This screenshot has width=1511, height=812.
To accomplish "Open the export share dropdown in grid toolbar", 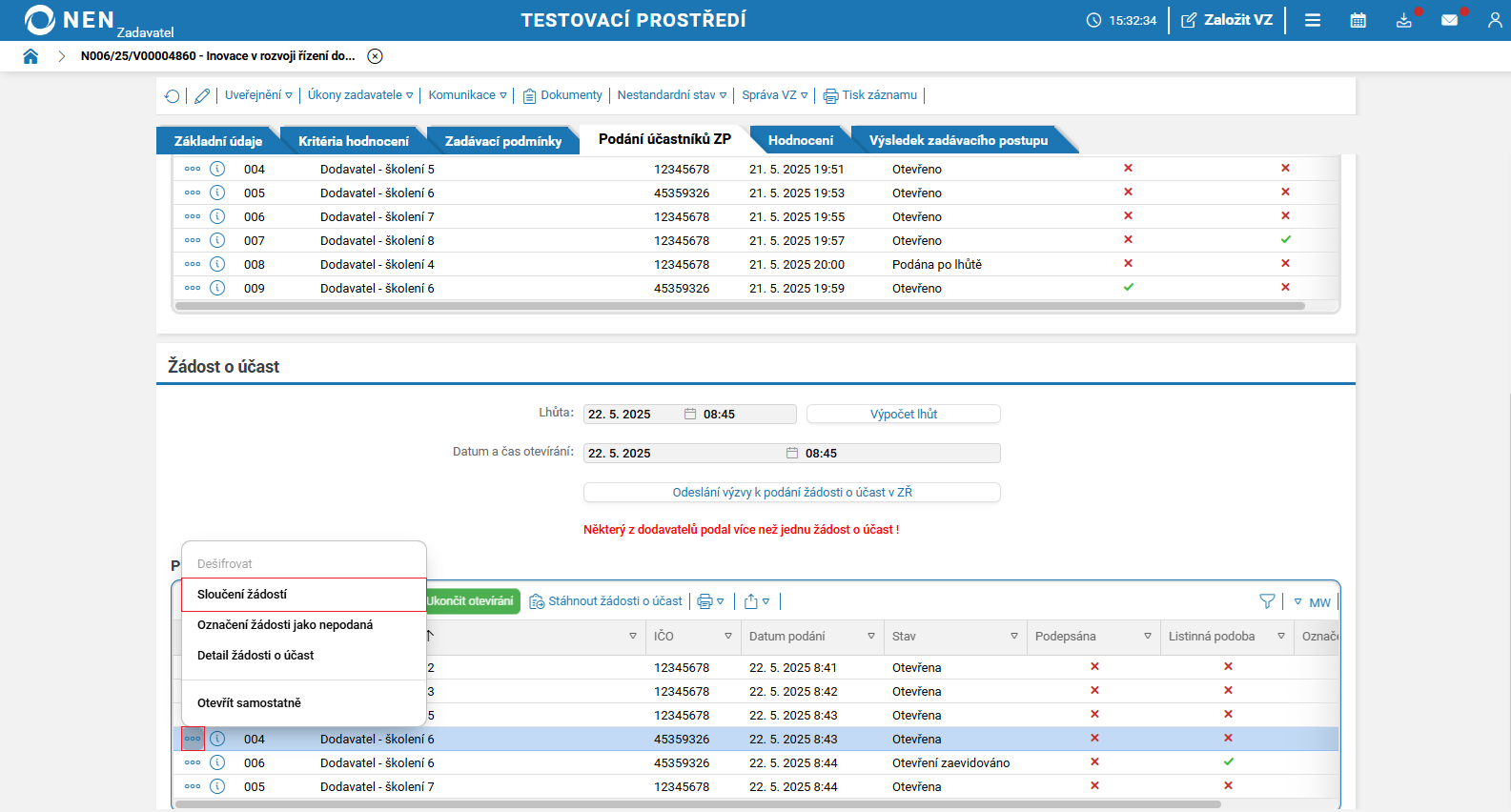I will tap(757, 601).
